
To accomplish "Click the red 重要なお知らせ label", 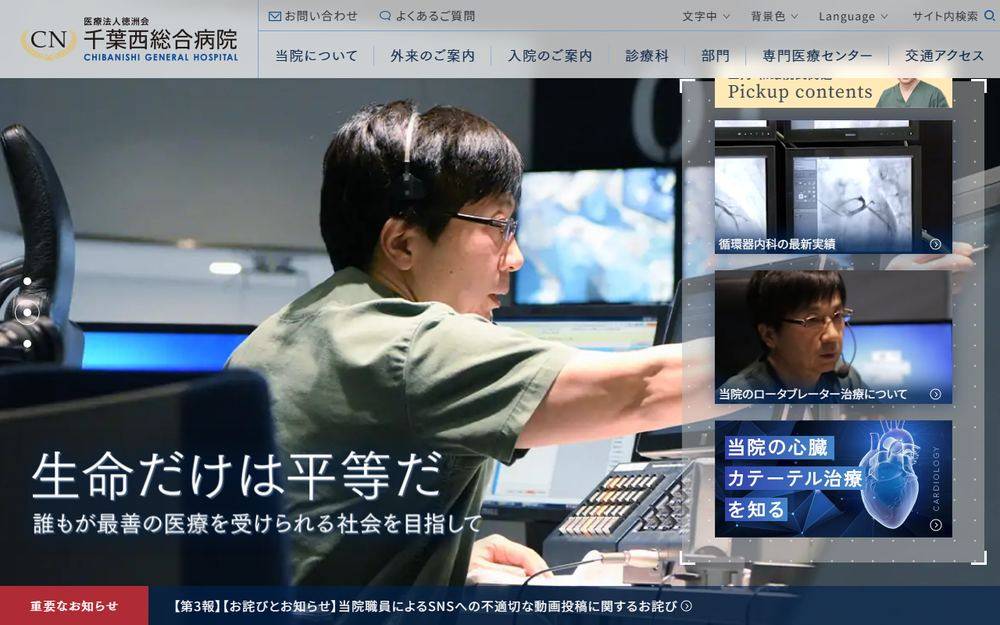I will [x=74, y=606].
